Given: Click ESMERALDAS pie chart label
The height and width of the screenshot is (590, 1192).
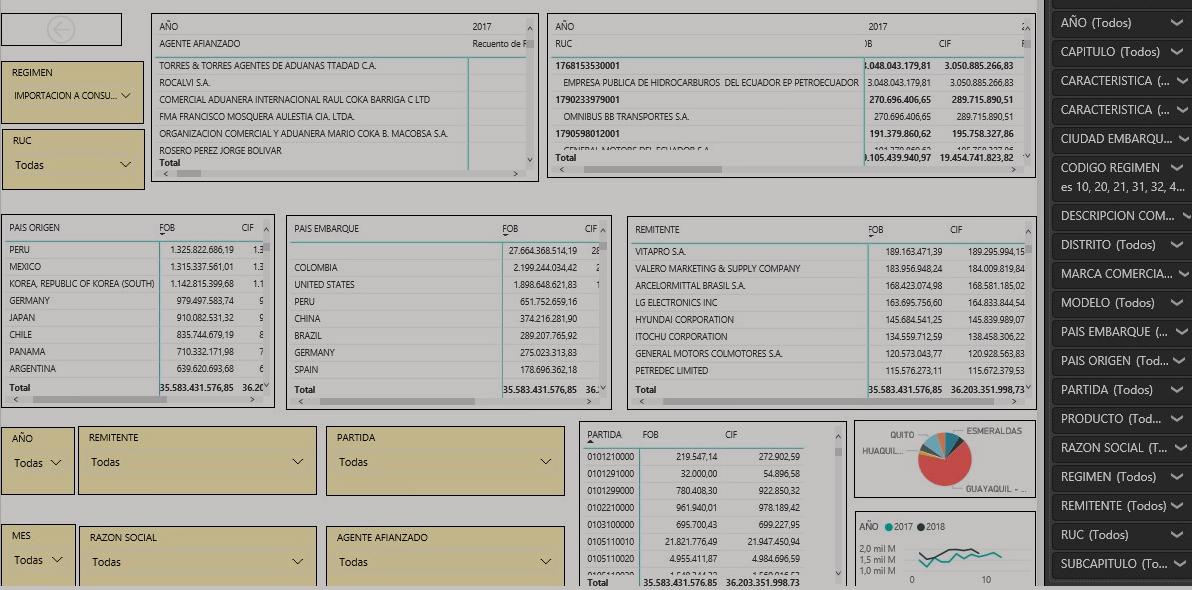Looking at the screenshot, I should tap(994, 430).
